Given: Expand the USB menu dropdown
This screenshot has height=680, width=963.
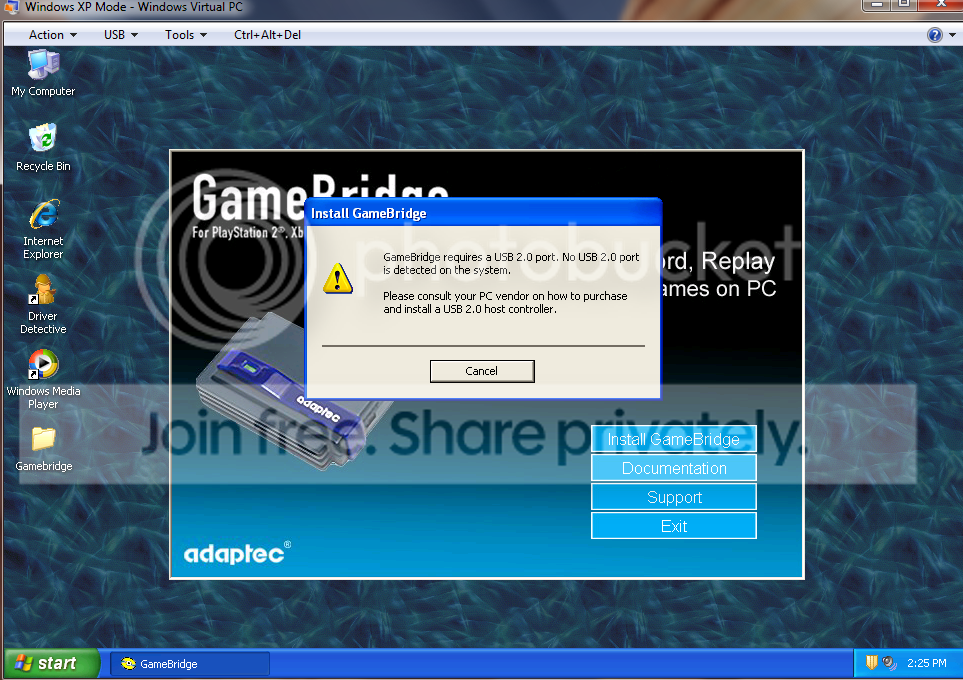Looking at the screenshot, I should [x=120, y=35].
